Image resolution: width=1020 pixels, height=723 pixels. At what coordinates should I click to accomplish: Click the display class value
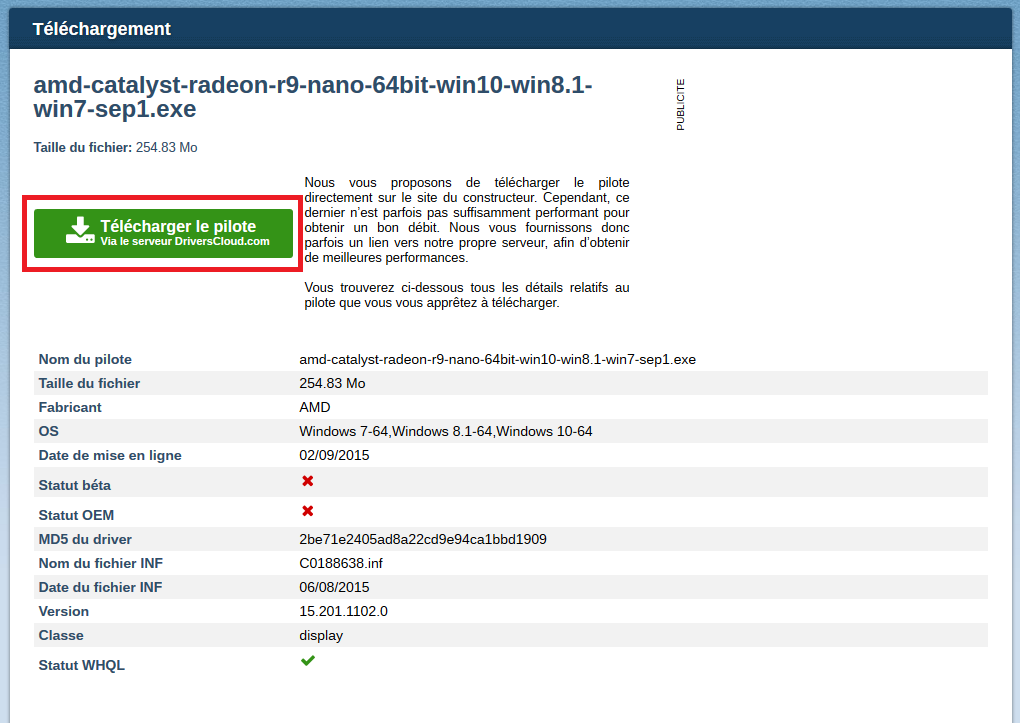[321, 635]
